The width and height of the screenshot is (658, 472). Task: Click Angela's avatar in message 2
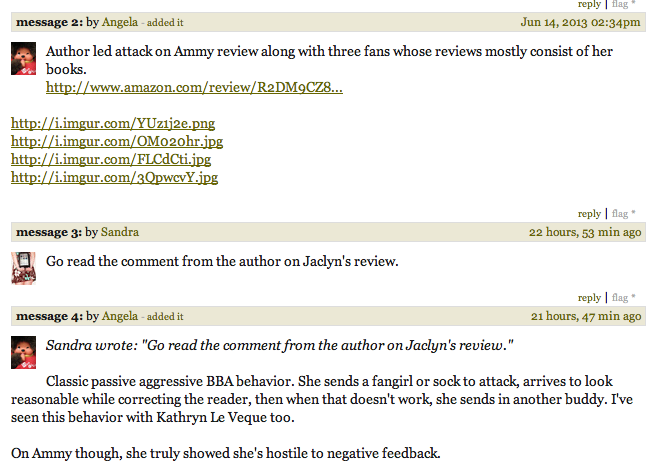[23, 60]
